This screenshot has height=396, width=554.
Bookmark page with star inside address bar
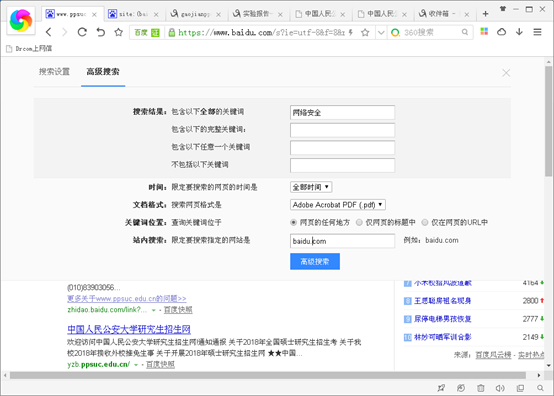tap(365, 32)
